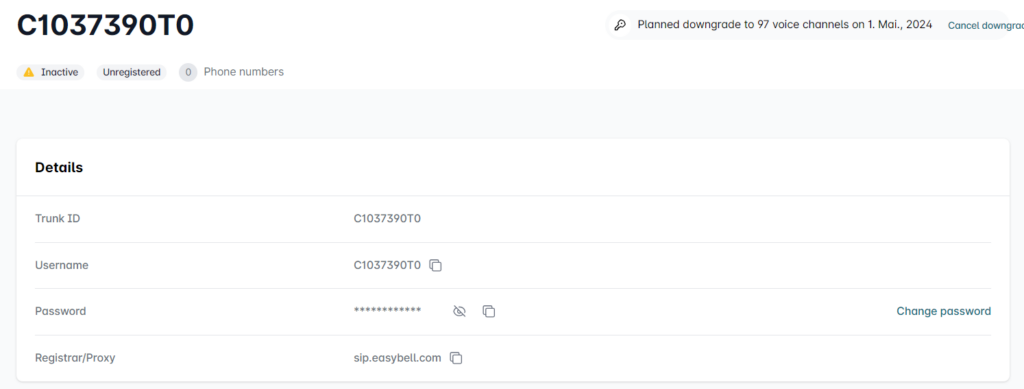Select the Inactive status badge
The height and width of the screenshot is (389, 1024).
pos(50,72)
